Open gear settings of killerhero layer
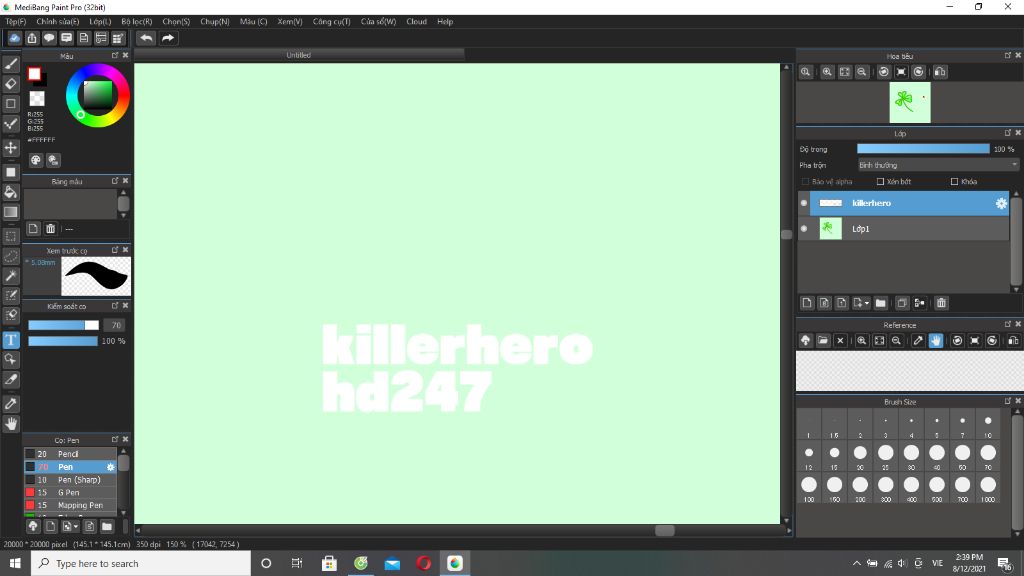 pyautogui.click(x=1001, y=203)
